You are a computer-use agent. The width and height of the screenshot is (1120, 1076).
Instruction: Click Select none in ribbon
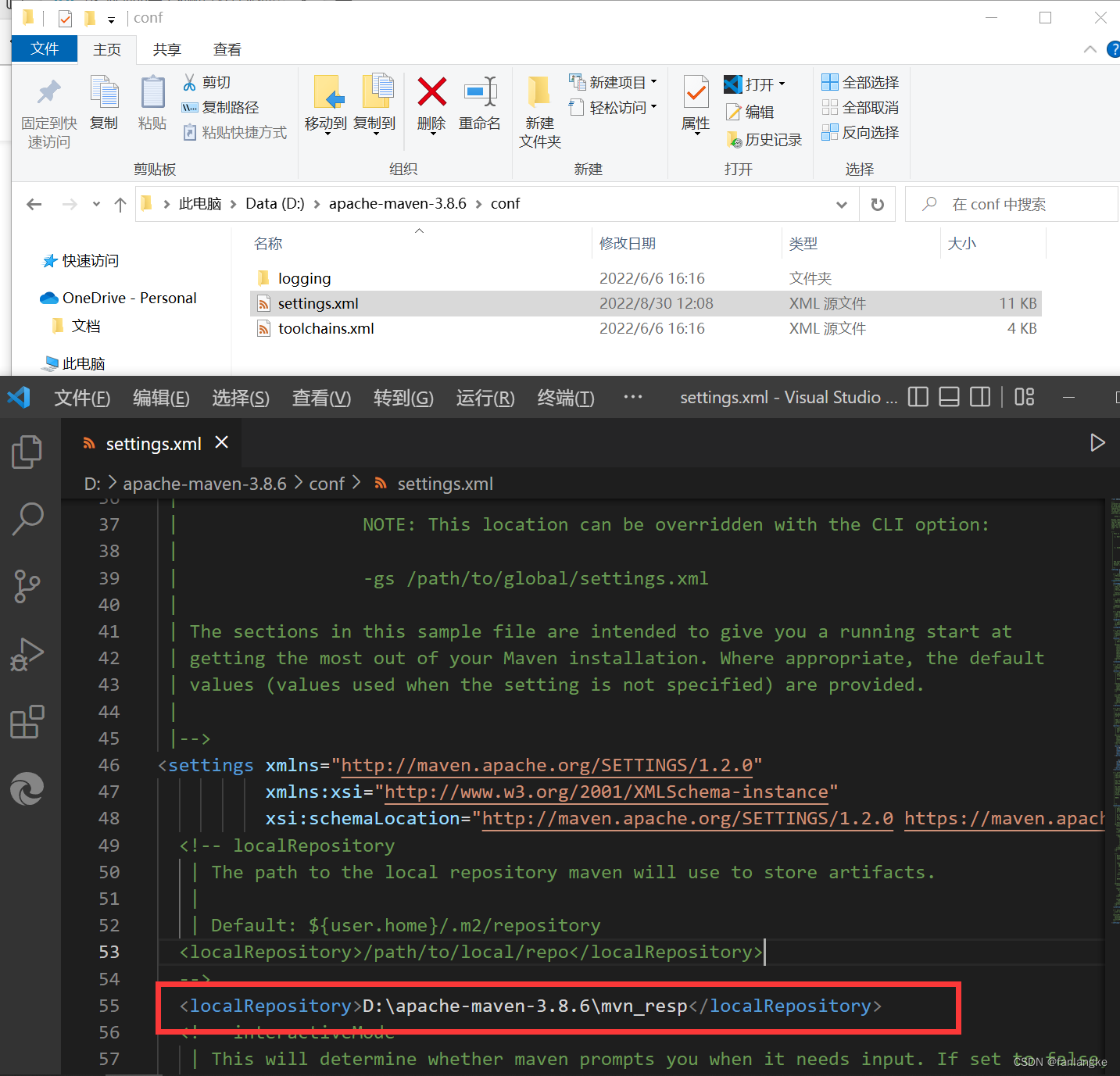[861, 107]
